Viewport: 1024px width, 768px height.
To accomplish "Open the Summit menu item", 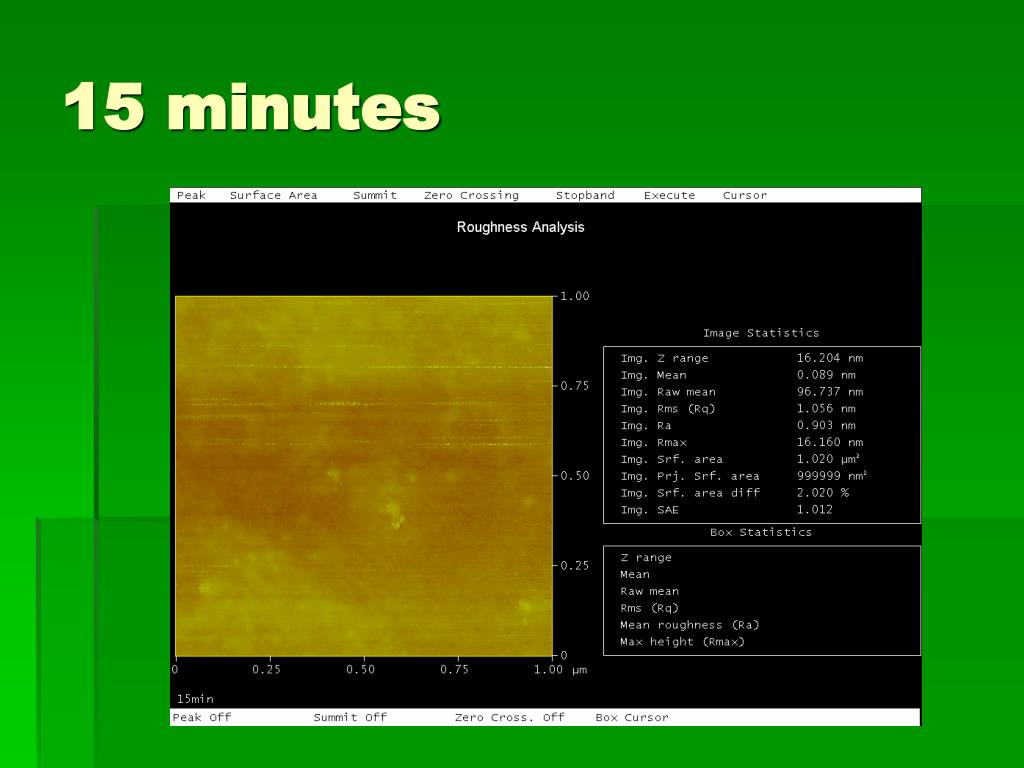I will [375, 195].
